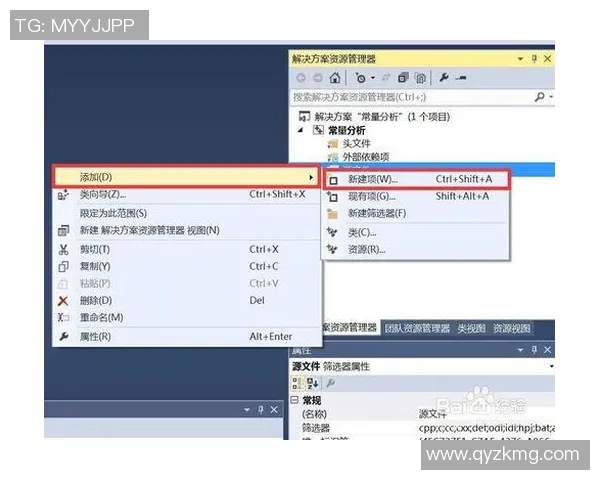Toggle auto-hide pin on Properties panel
This screenshot has height=480, width=600.
click(x=535, y=349)
